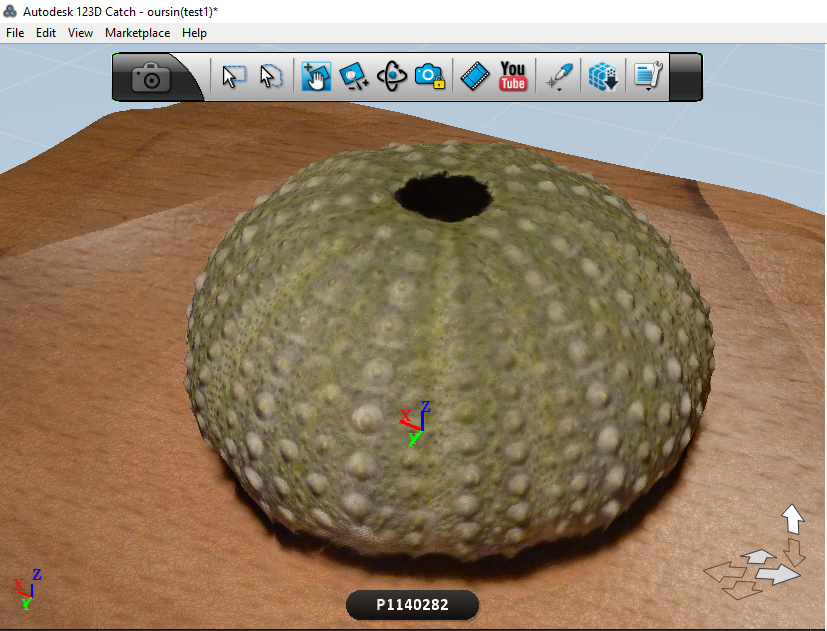This screenshot has width=827, height=631.
Task: Activate the Orbit tool
Action: pos(392,77)
